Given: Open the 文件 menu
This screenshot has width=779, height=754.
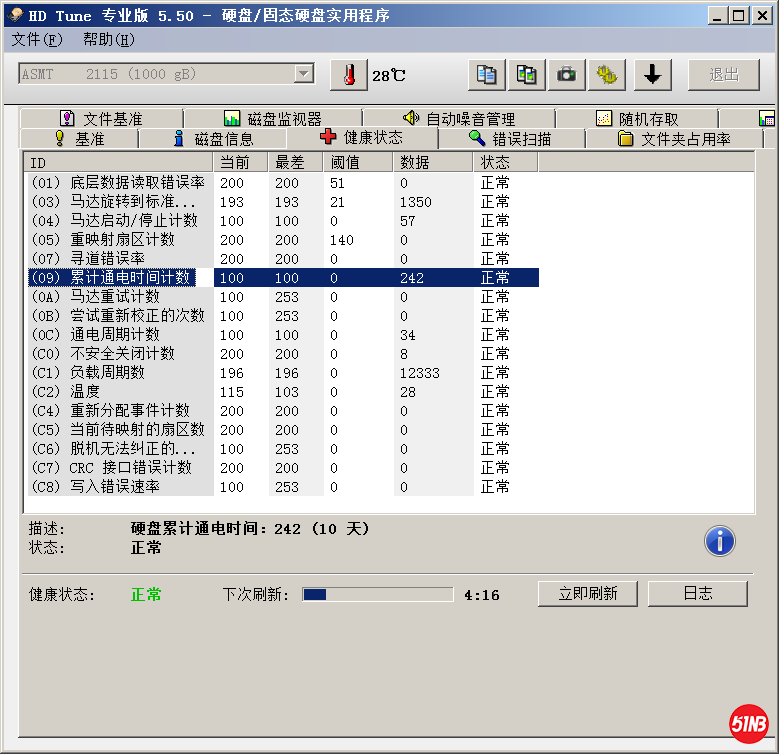Looking at the screenshot, I should 36,39.
